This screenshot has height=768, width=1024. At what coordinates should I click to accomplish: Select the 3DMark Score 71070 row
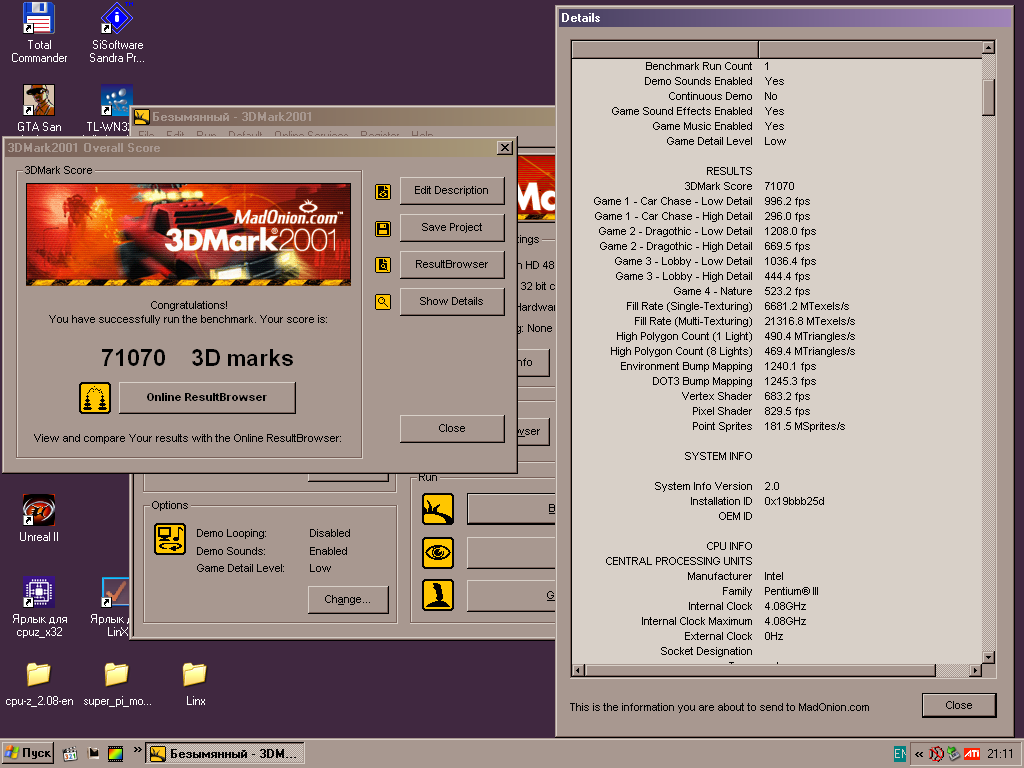(776, 186)
